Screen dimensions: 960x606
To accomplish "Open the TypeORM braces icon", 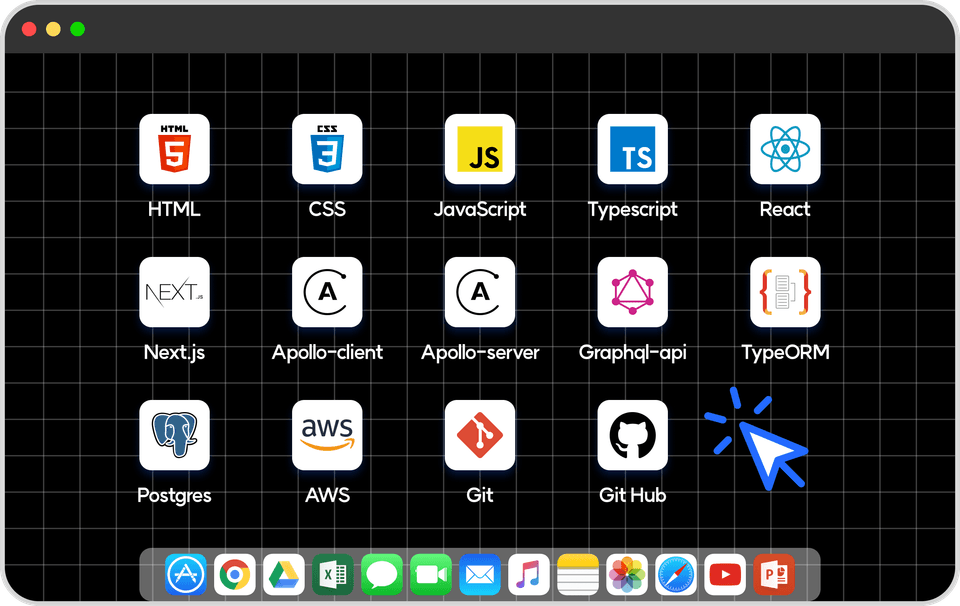I will pos(785,292).
